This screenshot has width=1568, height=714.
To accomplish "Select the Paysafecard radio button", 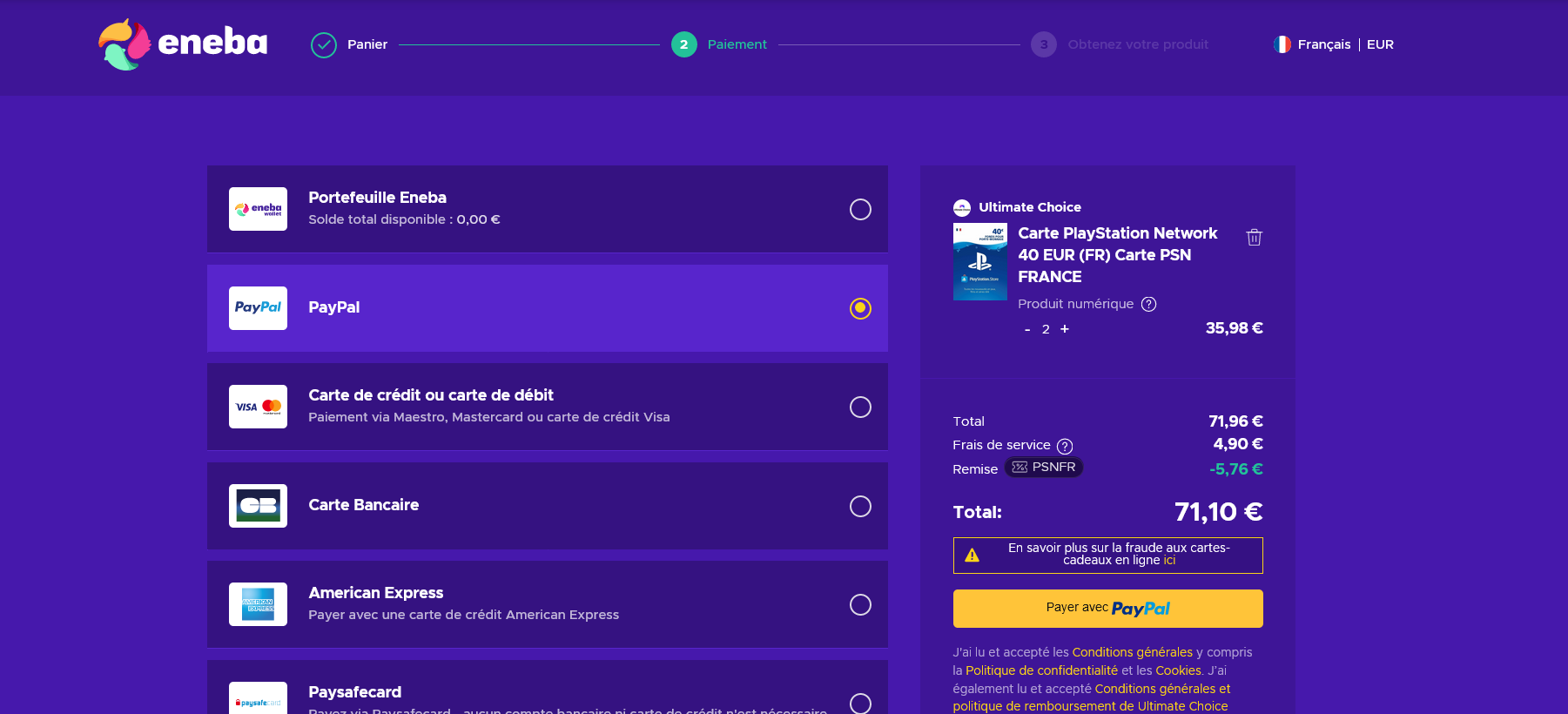I will (x=860, y=704).
